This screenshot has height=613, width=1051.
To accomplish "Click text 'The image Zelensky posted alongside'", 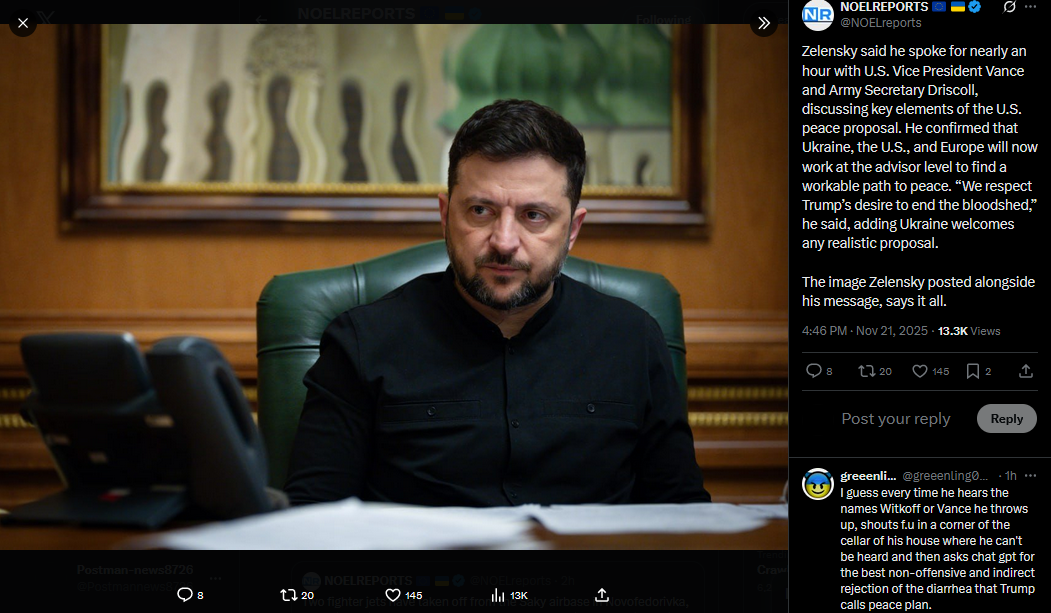I will tap(918, 282).
